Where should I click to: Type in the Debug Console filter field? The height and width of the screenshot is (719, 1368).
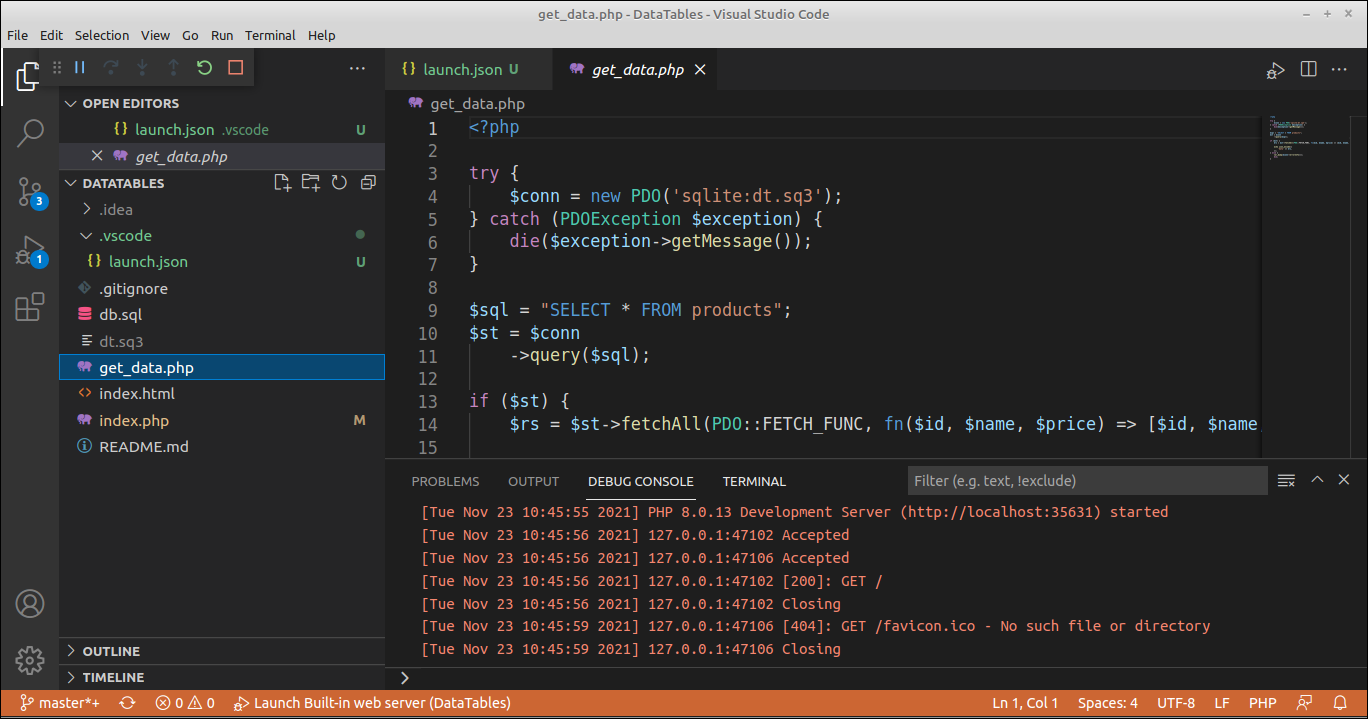(1087, 481)
